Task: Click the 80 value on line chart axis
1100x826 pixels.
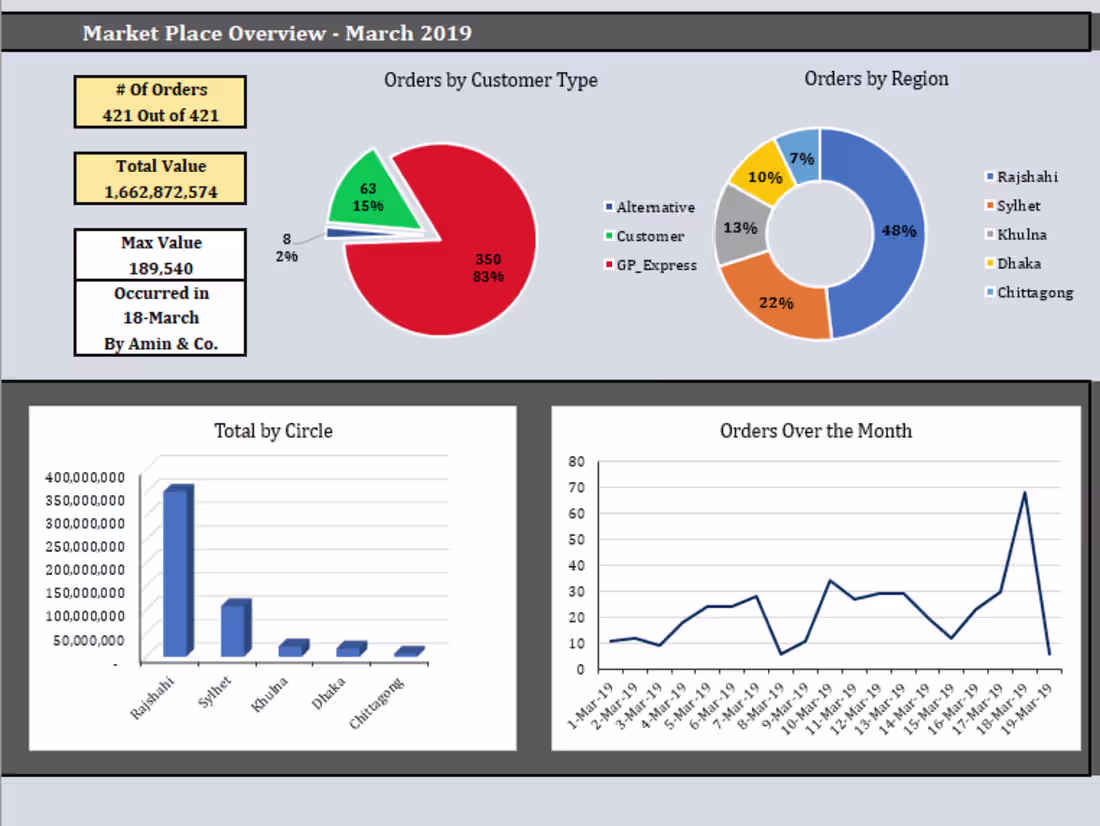Action: point(577,461)
